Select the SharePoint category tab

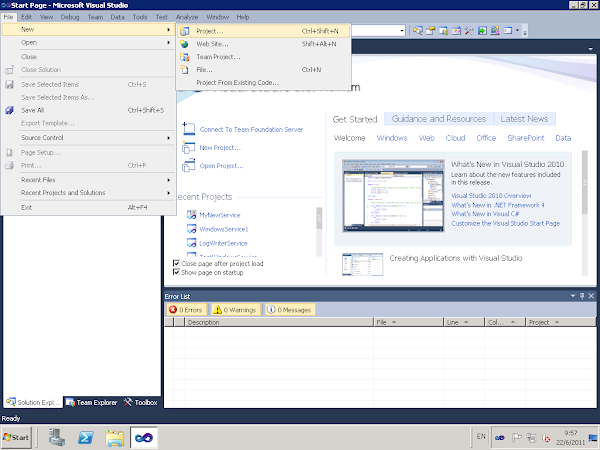pos(525,138)
